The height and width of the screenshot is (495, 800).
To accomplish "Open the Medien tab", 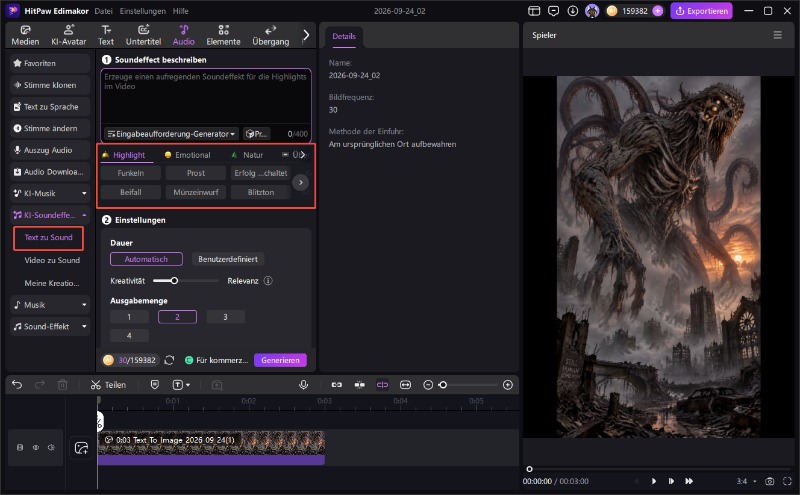I will [x=25, y=35].
